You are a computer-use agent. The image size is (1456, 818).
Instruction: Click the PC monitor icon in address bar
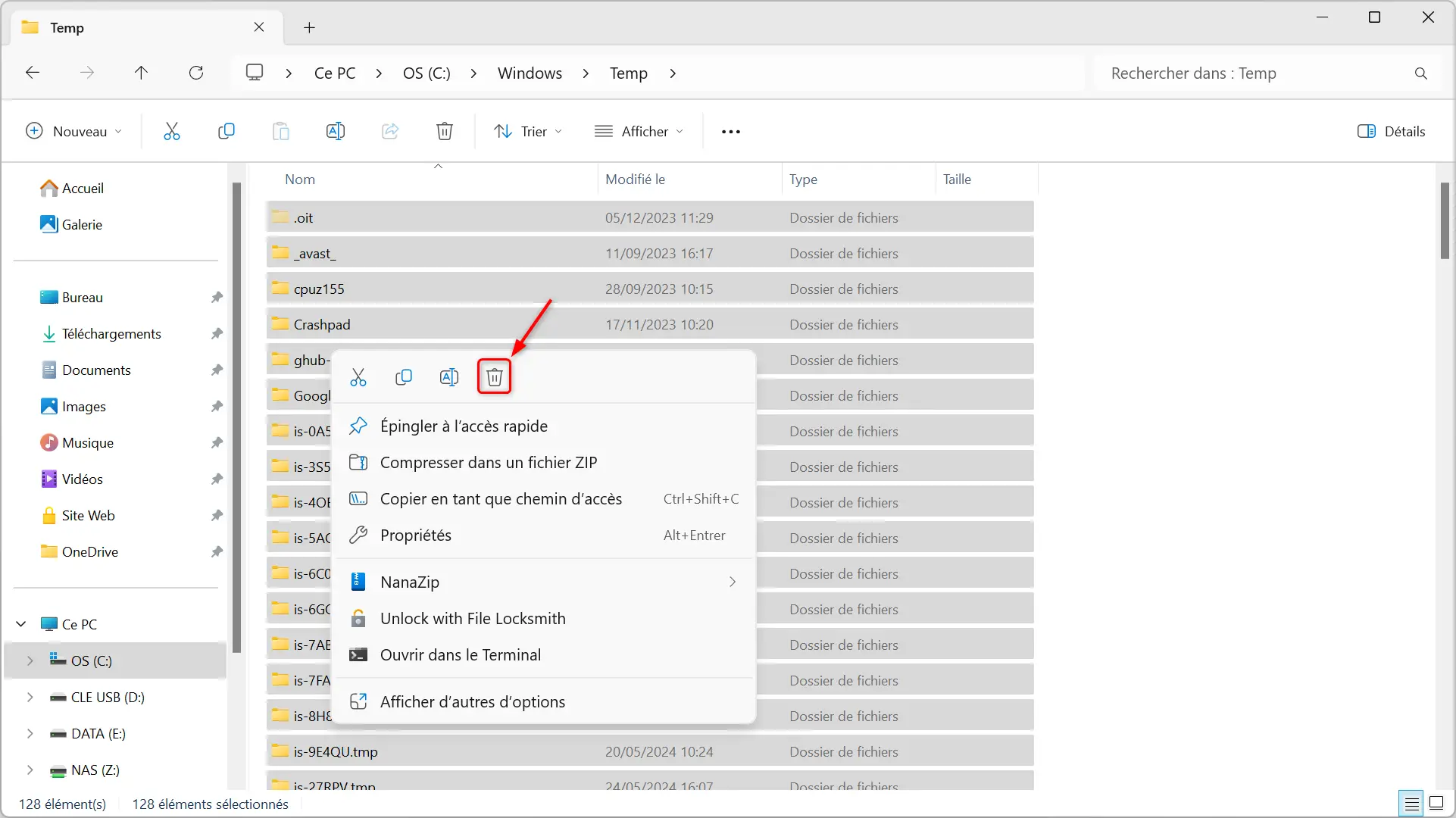pyautogui.click(x=255, y=73)
